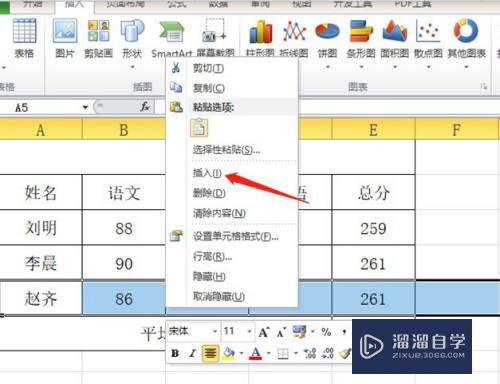500x384 pixels.
Task: Expand the Name Box dropdown arrow
Action: 85,107
